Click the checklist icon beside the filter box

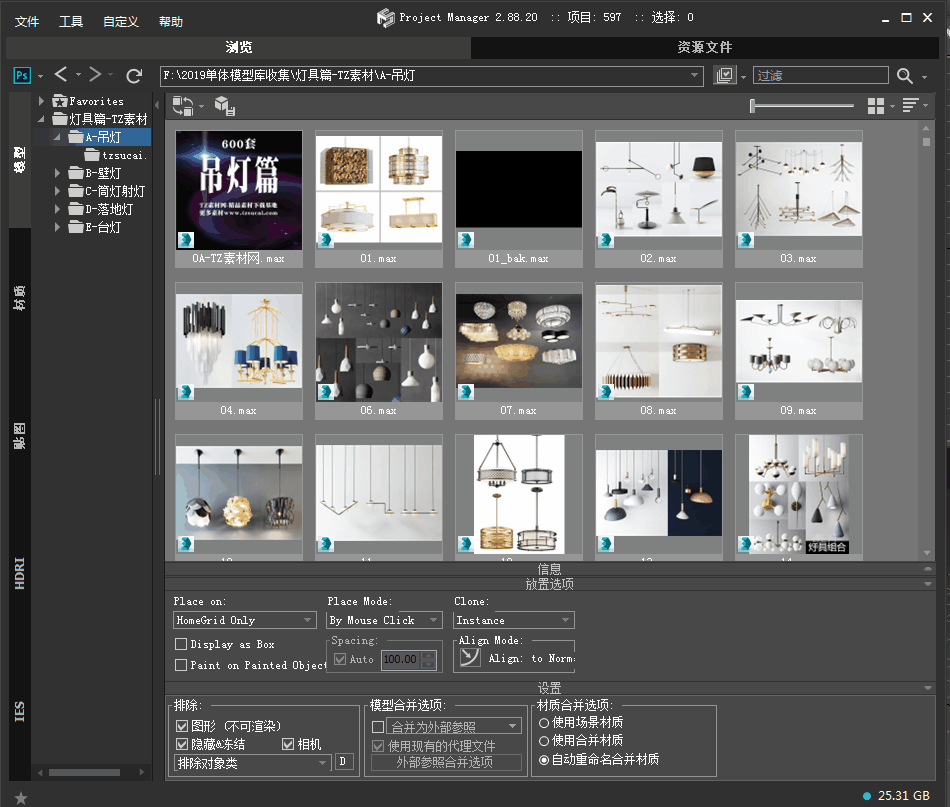click(725, 75)
